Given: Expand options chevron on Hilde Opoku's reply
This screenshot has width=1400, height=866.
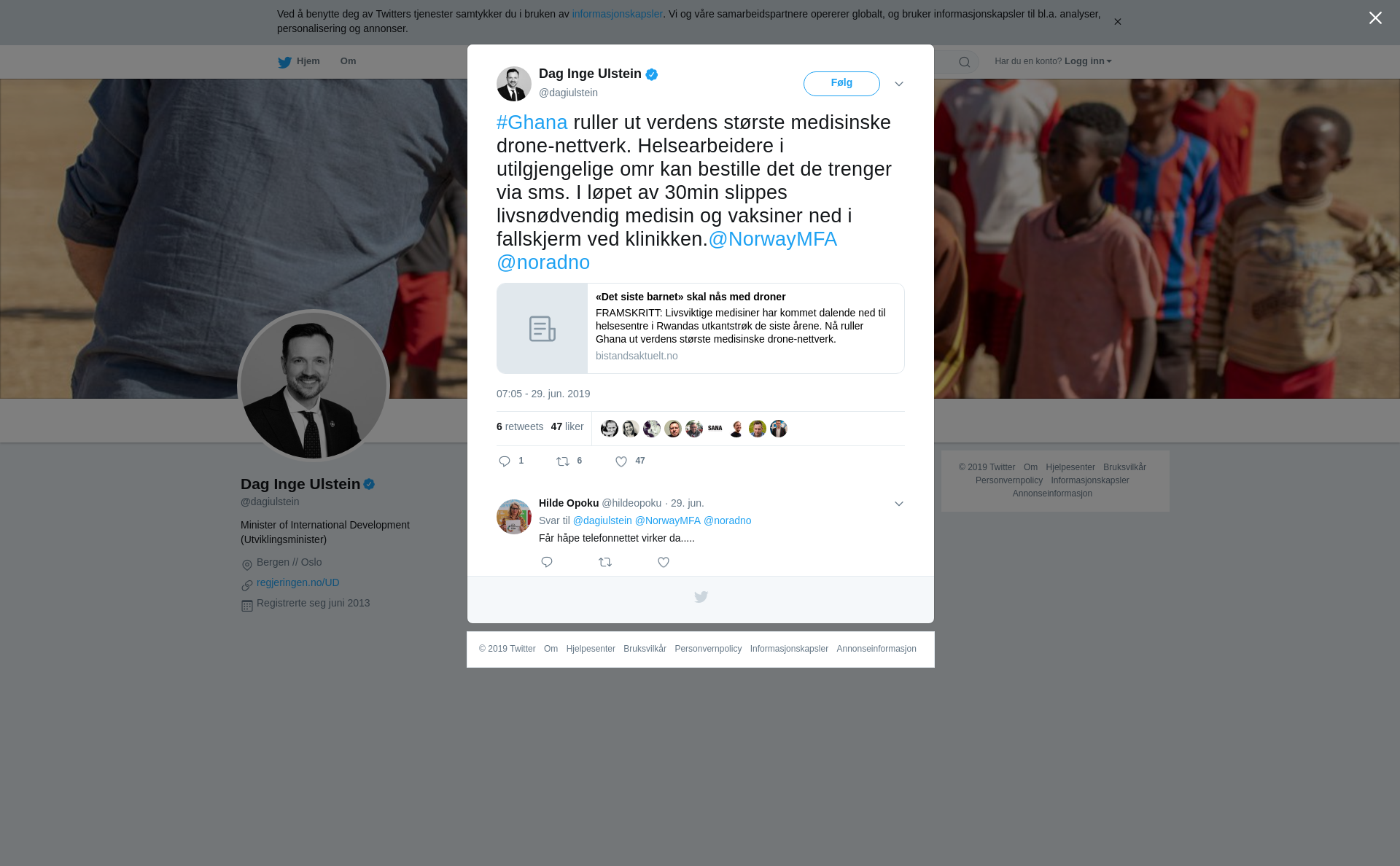Looking at the screenshot, I should coord(899,504).
